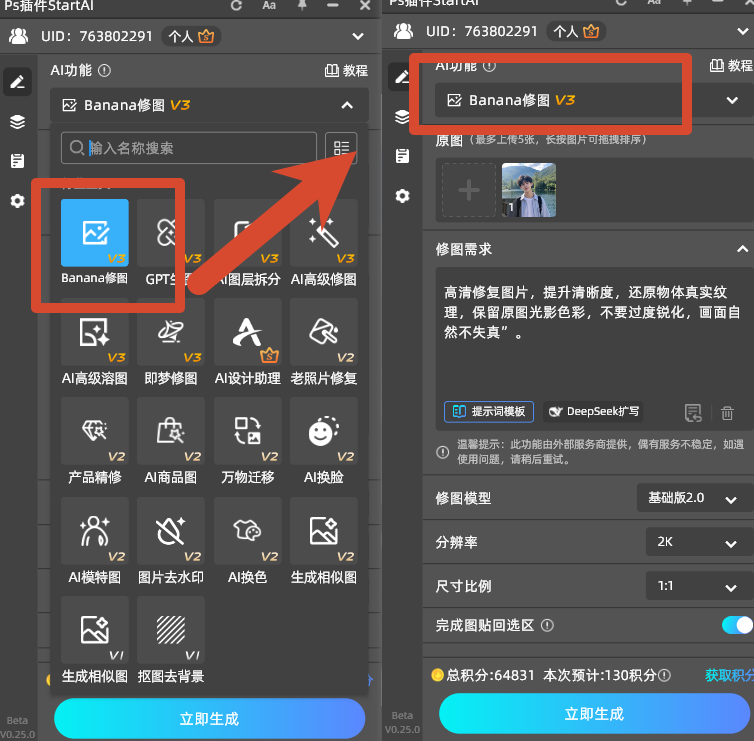Select the AI换色 tool
The image size is (754, 741).
click(x=248, y=531)
